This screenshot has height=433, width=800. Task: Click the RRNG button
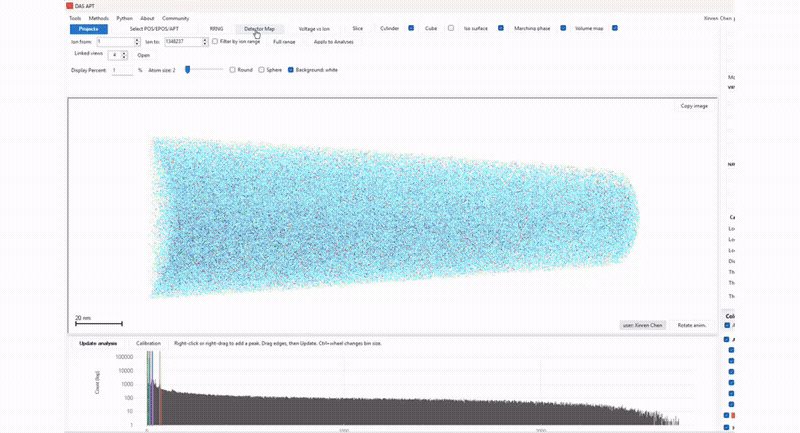tap(216, 29)
